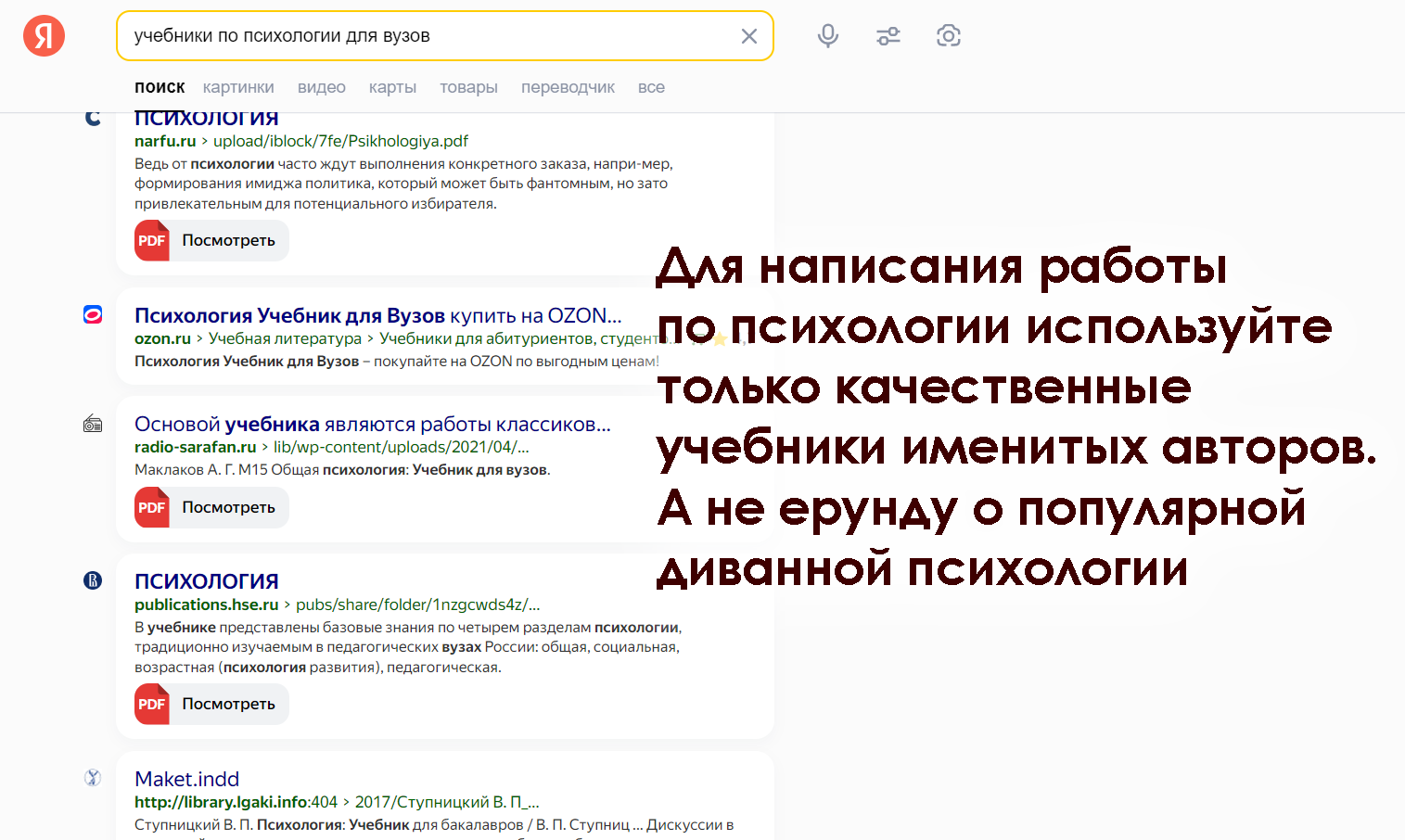Open the товары tab
Screen dimensions: 1405x840
coord(468,87)
